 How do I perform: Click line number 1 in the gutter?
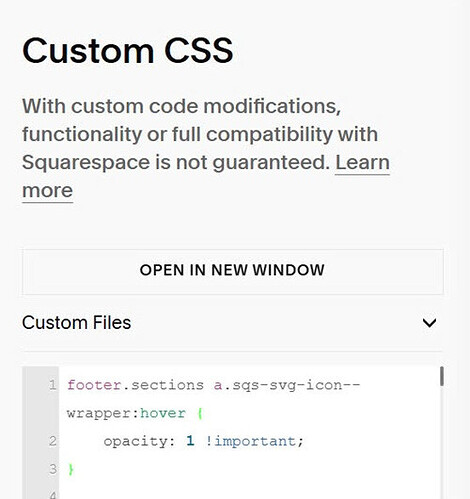[x=53, y=385]
